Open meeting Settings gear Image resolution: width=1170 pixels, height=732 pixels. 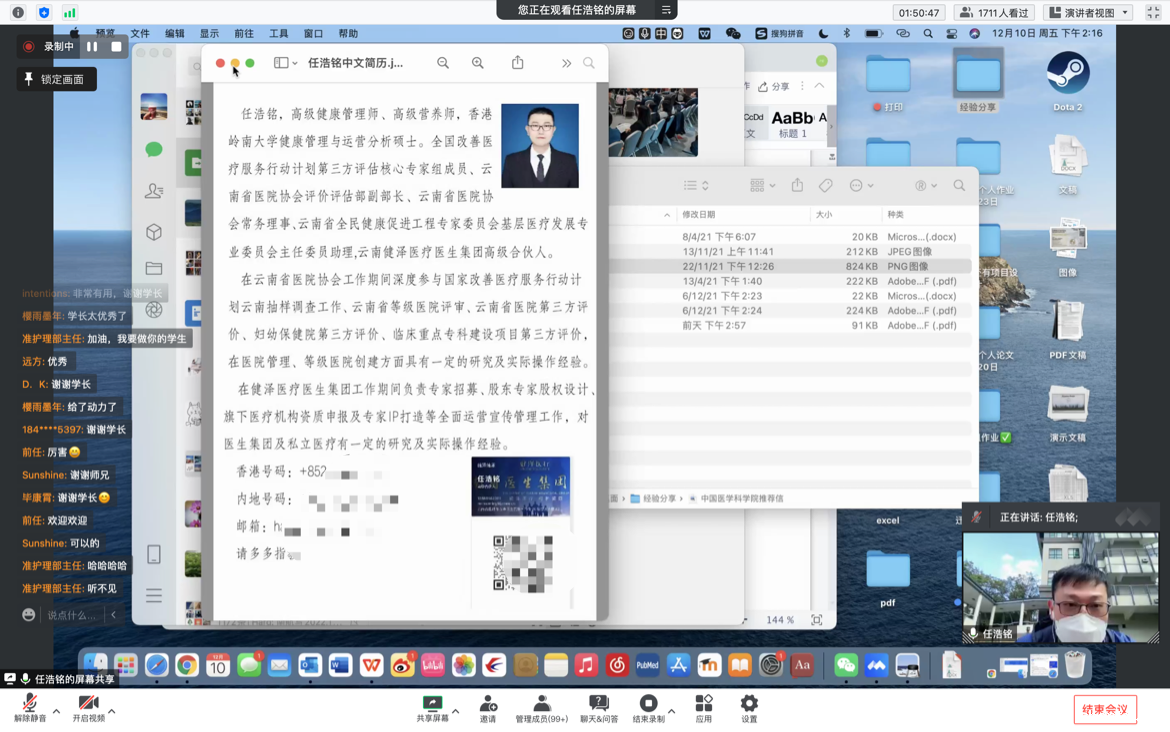[x=749, y=709]
